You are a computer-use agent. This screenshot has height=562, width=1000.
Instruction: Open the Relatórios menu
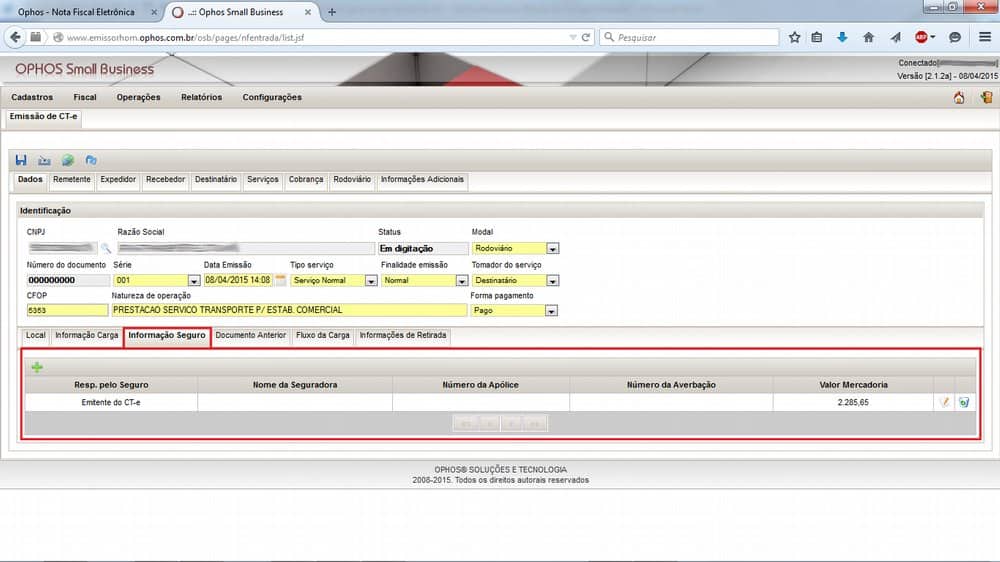click(202, 97)
